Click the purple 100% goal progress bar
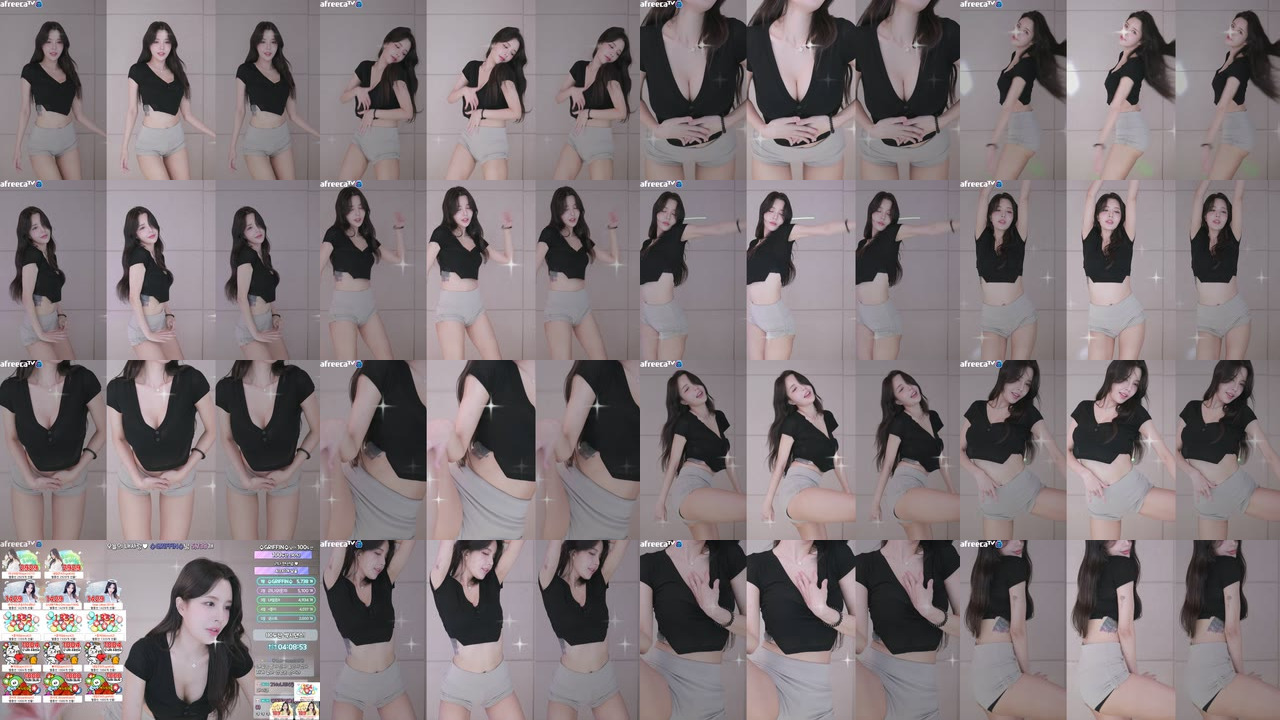 (x=283, y=555)
